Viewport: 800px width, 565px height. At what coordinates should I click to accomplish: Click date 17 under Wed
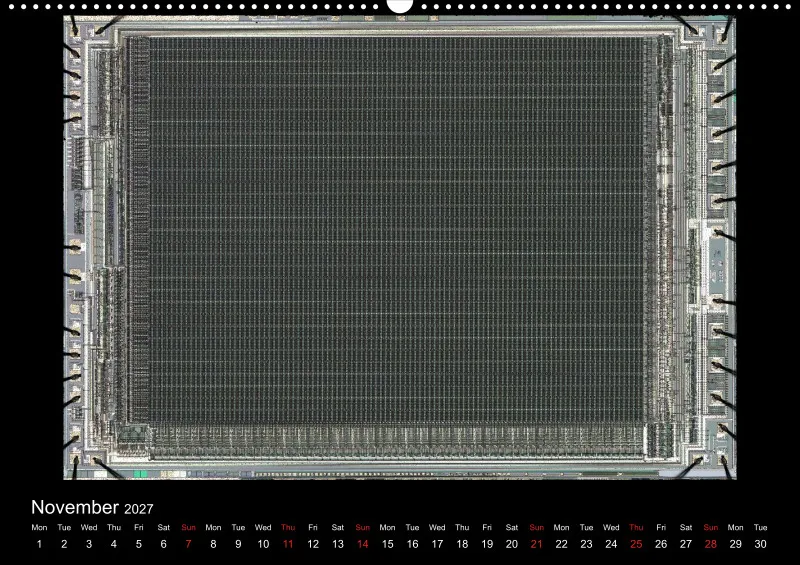pos(437,544)
